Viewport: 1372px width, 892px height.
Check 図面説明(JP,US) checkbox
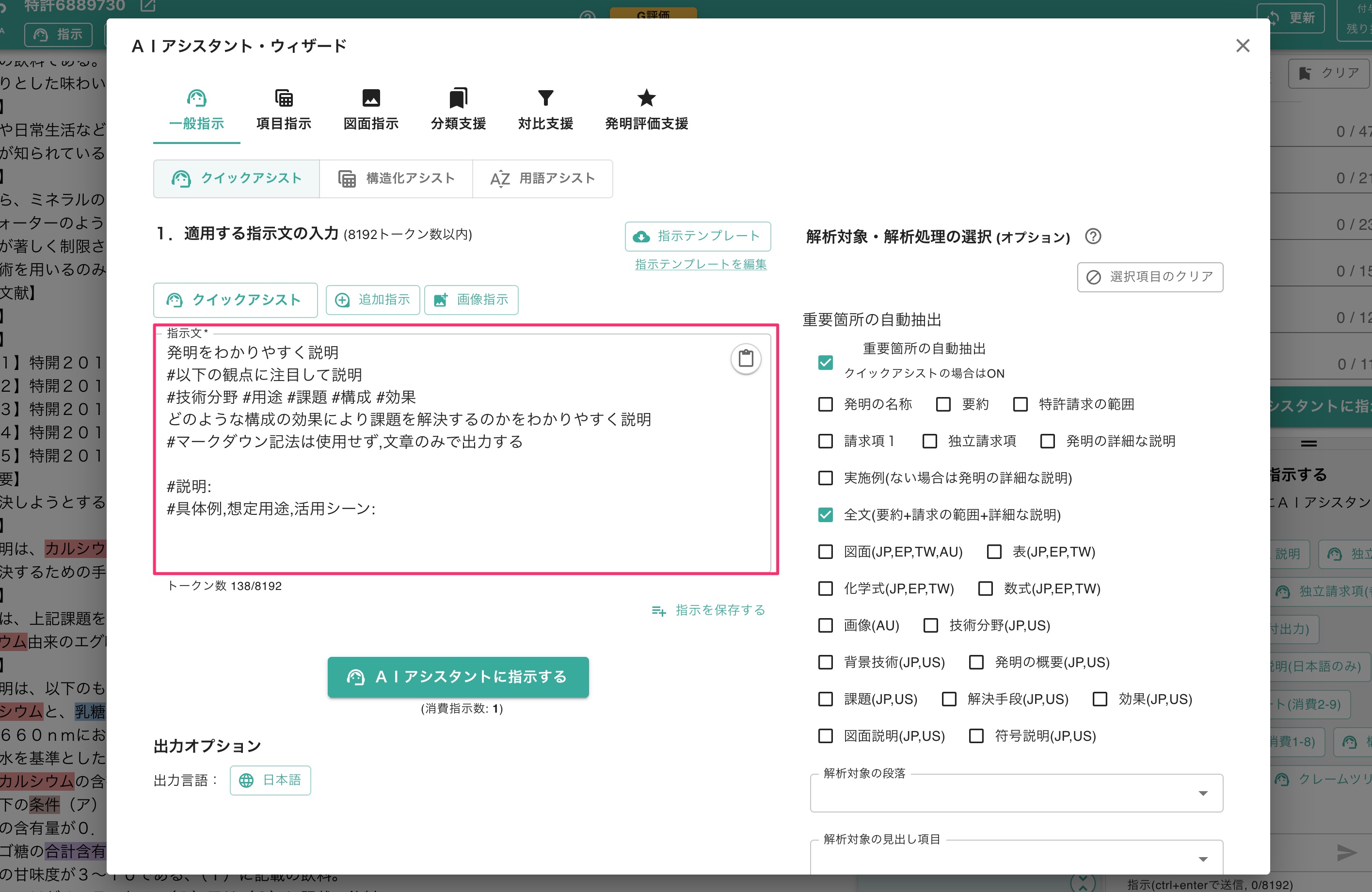[826, 736]
